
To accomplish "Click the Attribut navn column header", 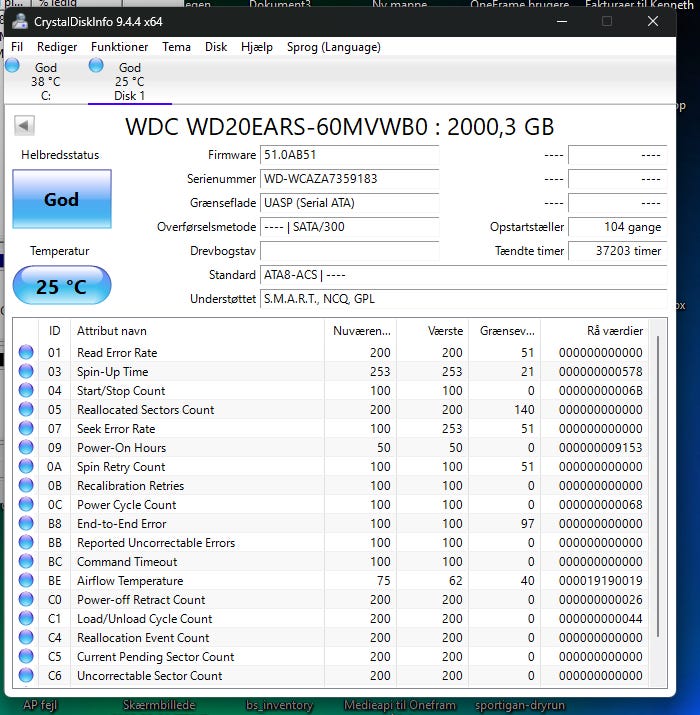I will pyautogui.click(x=197, y=331).
